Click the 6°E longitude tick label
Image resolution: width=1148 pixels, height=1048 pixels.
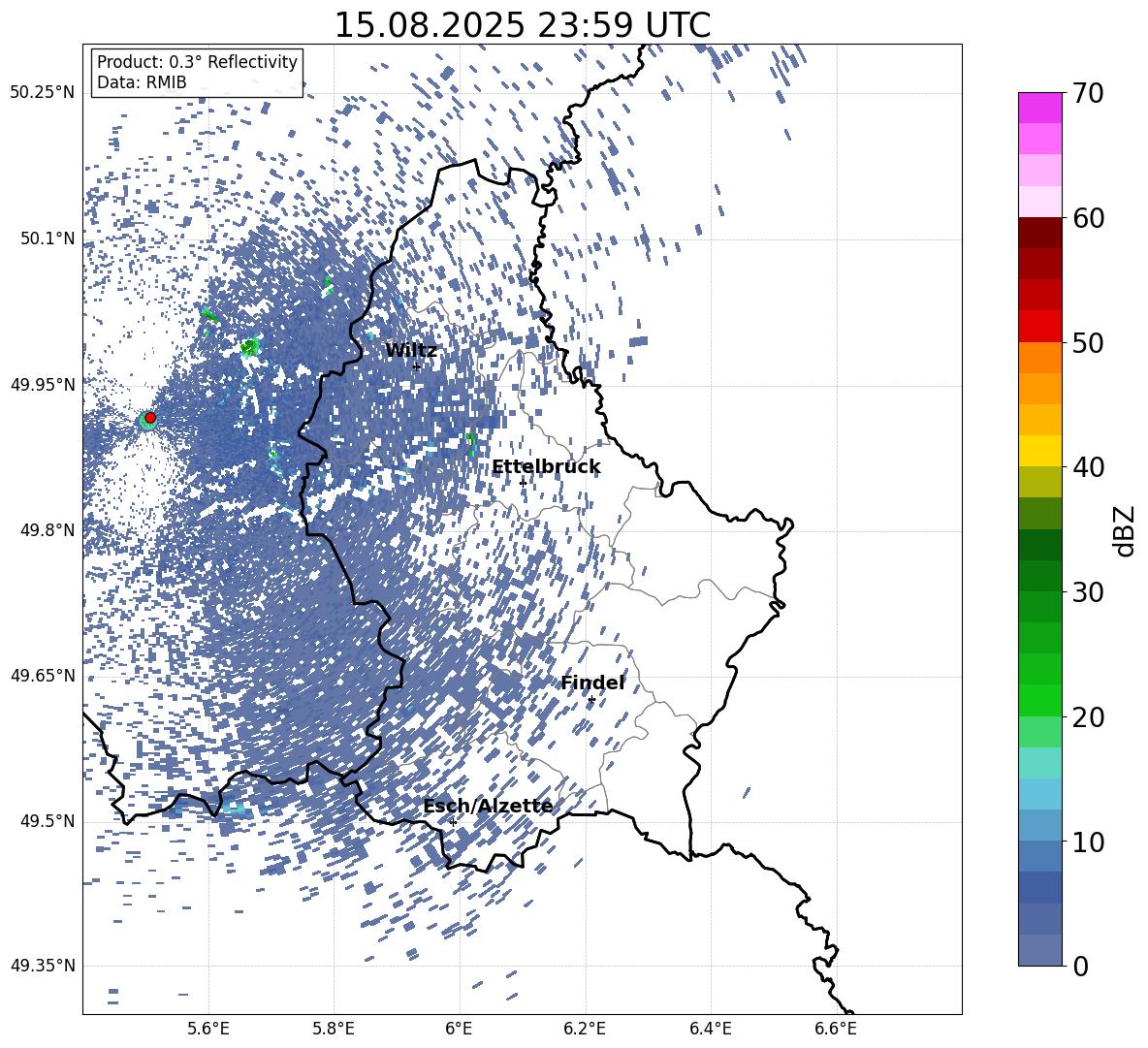point(459,1029)
